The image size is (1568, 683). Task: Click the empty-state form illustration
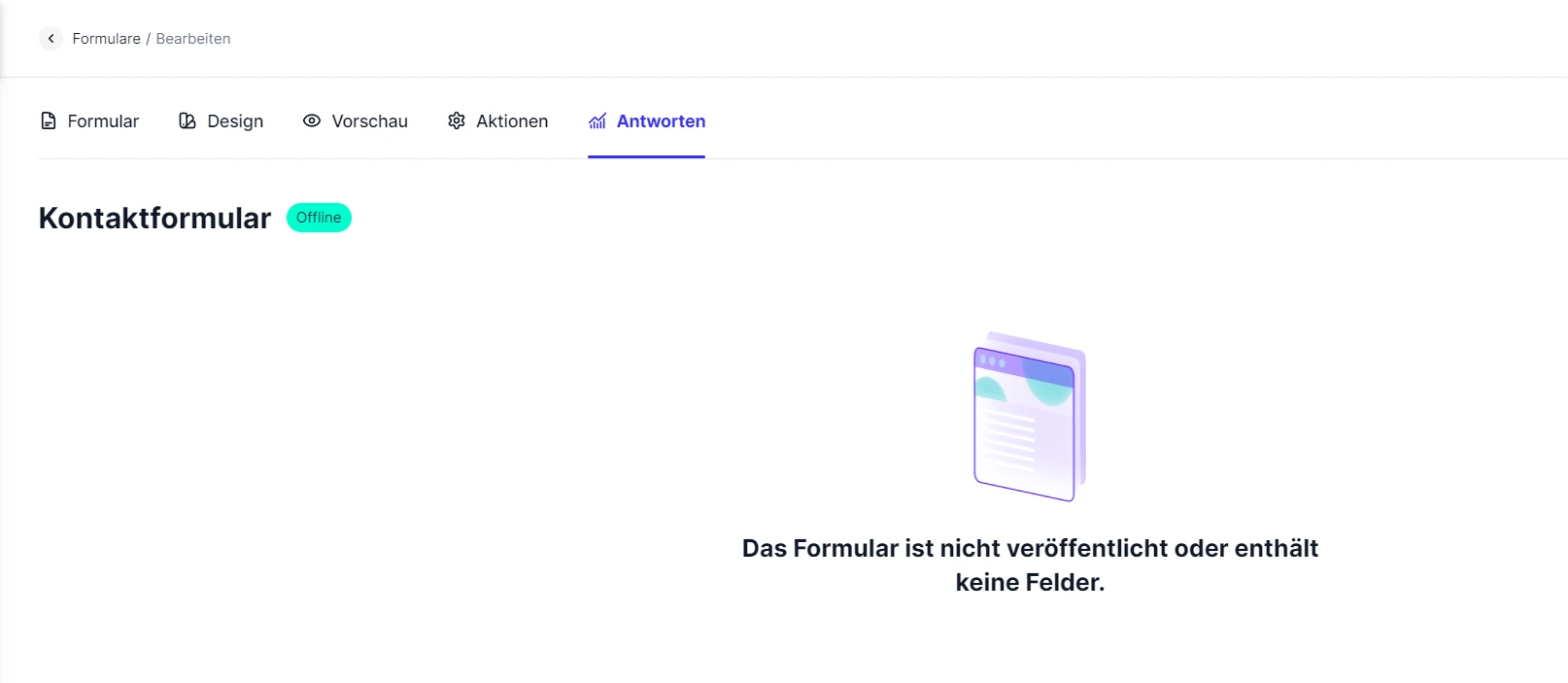[1030, 417]
